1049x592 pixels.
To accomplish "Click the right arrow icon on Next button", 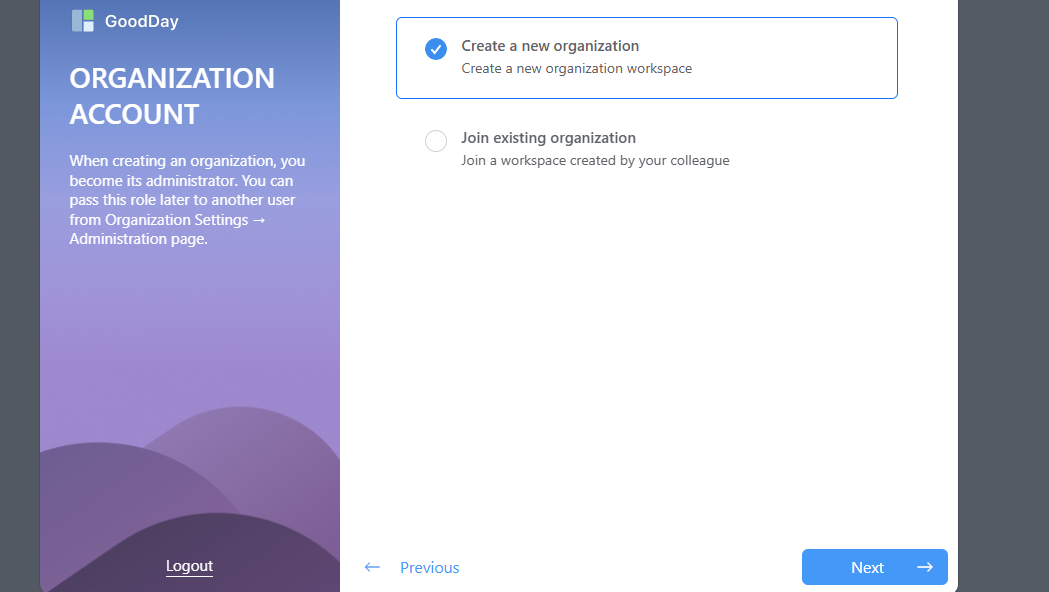I will [x=925, y=567].
